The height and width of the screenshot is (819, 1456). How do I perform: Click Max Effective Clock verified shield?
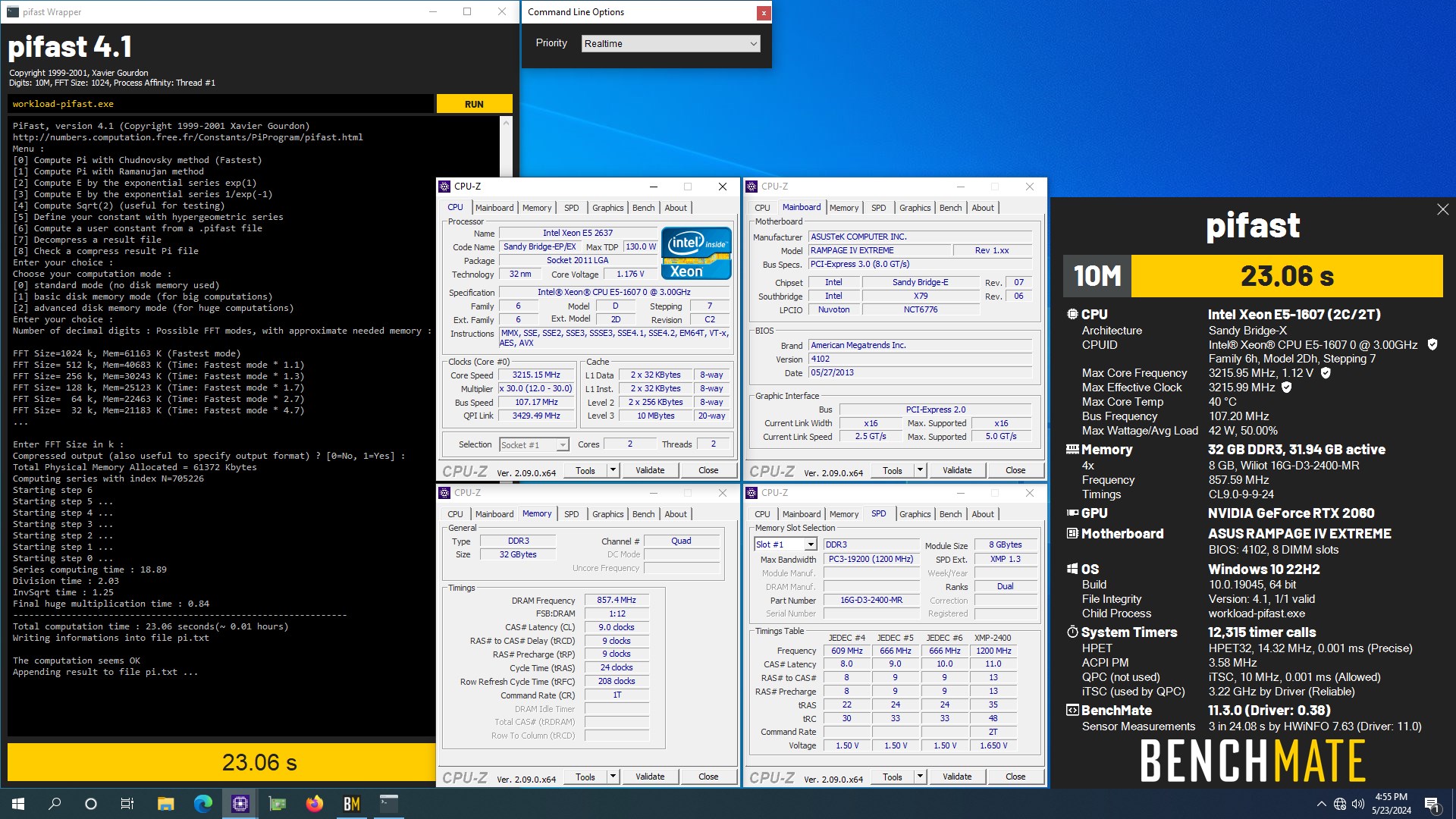(x=1287, y=388)
